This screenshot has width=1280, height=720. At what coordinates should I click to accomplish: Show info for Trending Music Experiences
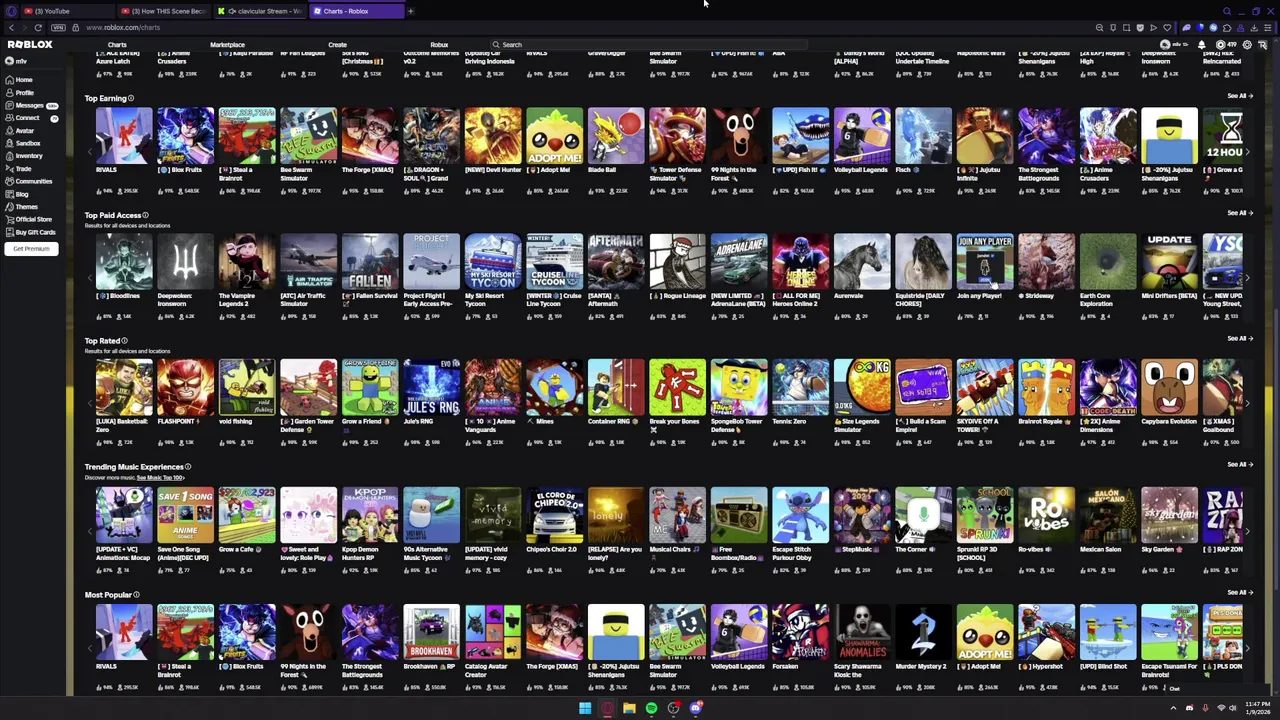188,467
